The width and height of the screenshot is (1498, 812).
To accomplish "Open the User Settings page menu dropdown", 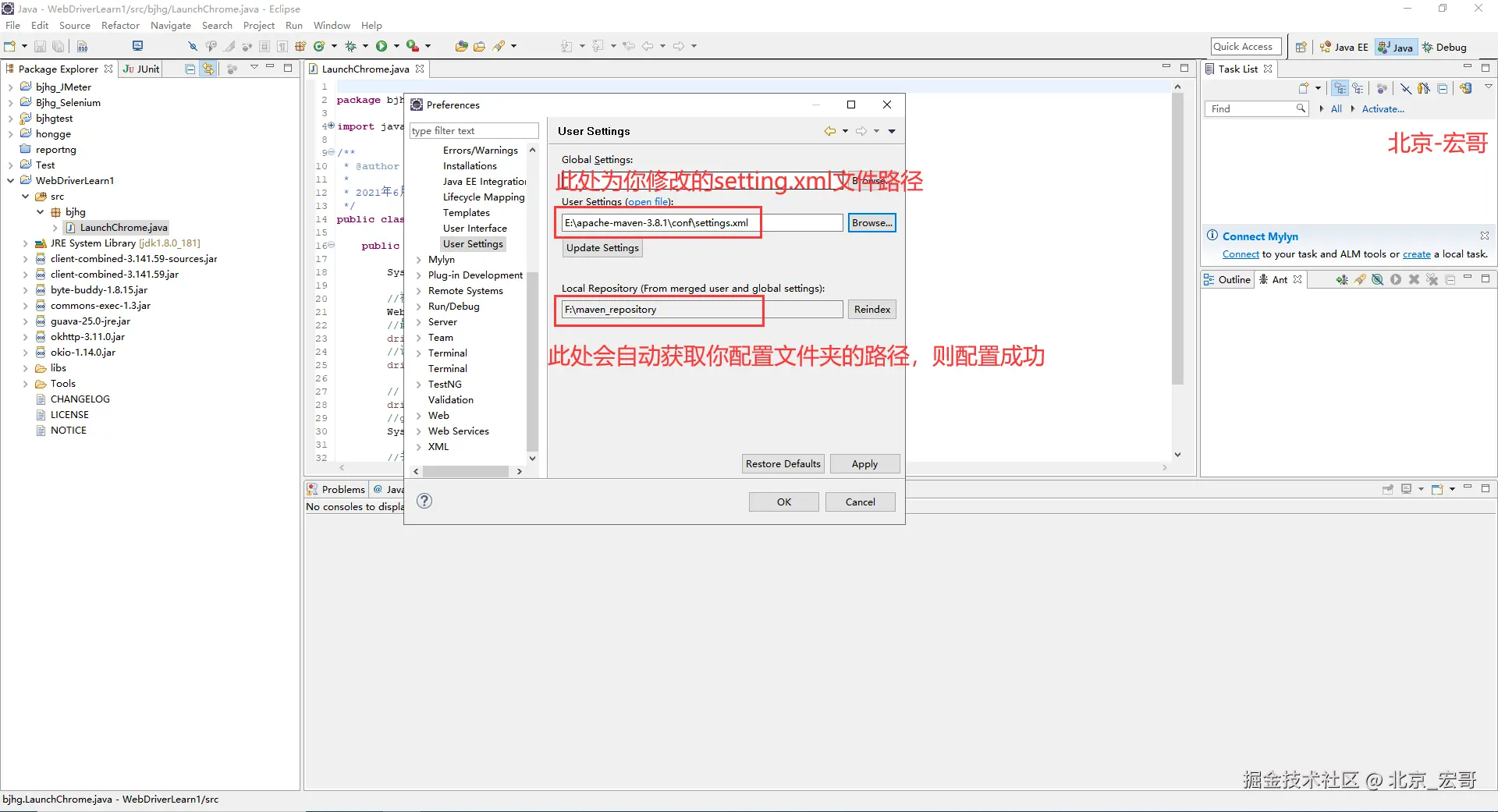I will coord(892,131).
